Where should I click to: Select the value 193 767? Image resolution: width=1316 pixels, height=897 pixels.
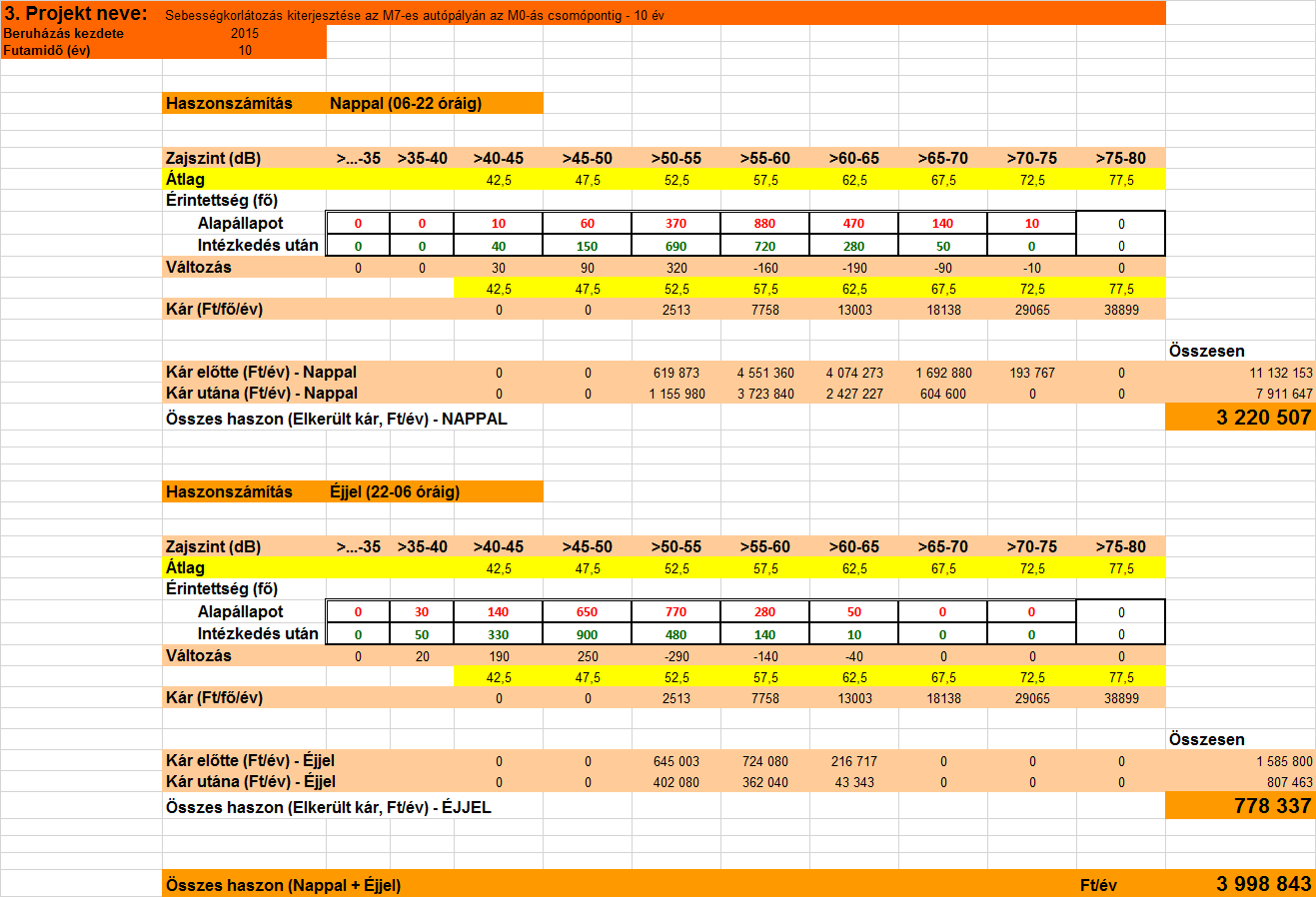[x=1032, y=373]
